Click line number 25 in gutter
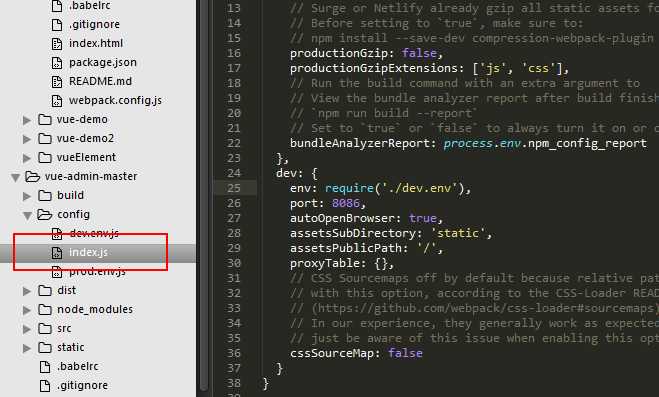 pyautogui.click(x=234, y=188)
